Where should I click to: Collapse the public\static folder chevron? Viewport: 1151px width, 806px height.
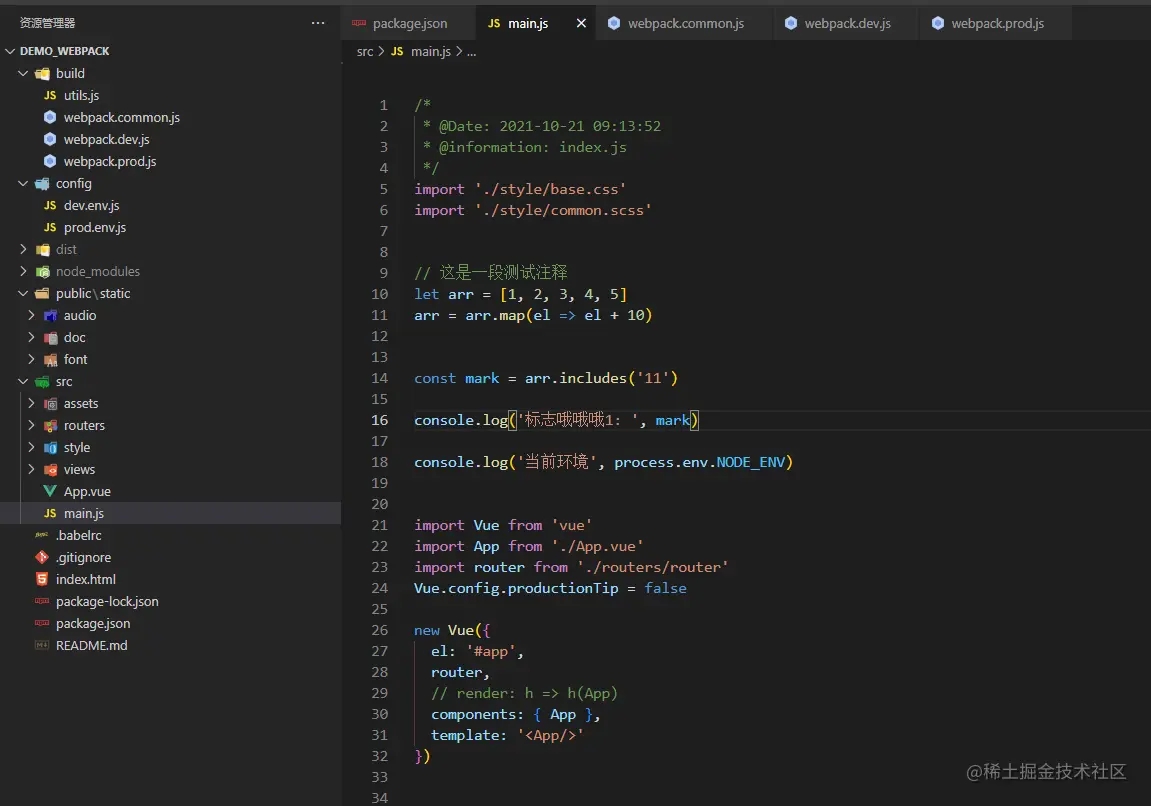[23, 294]
